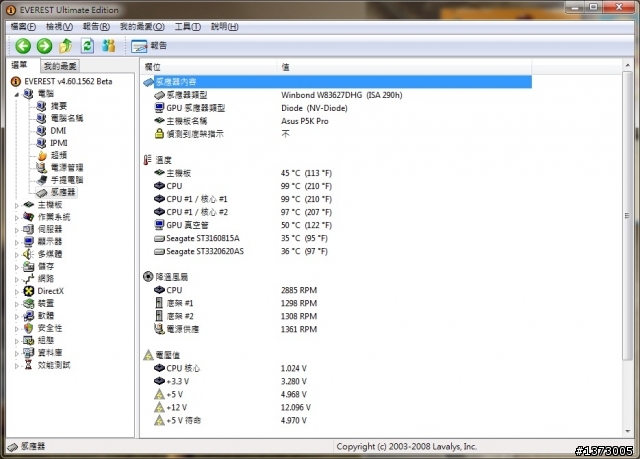The height and width of the screenshot is (459, 640).
Task: Click the 降溫風扇 fan section icon
Action: pos(148,277)
